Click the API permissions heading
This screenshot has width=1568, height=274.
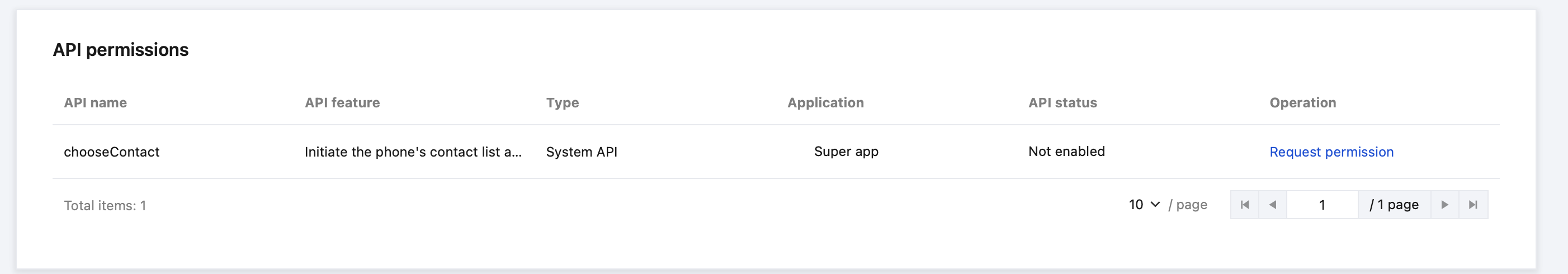click(x=121, y=49)
